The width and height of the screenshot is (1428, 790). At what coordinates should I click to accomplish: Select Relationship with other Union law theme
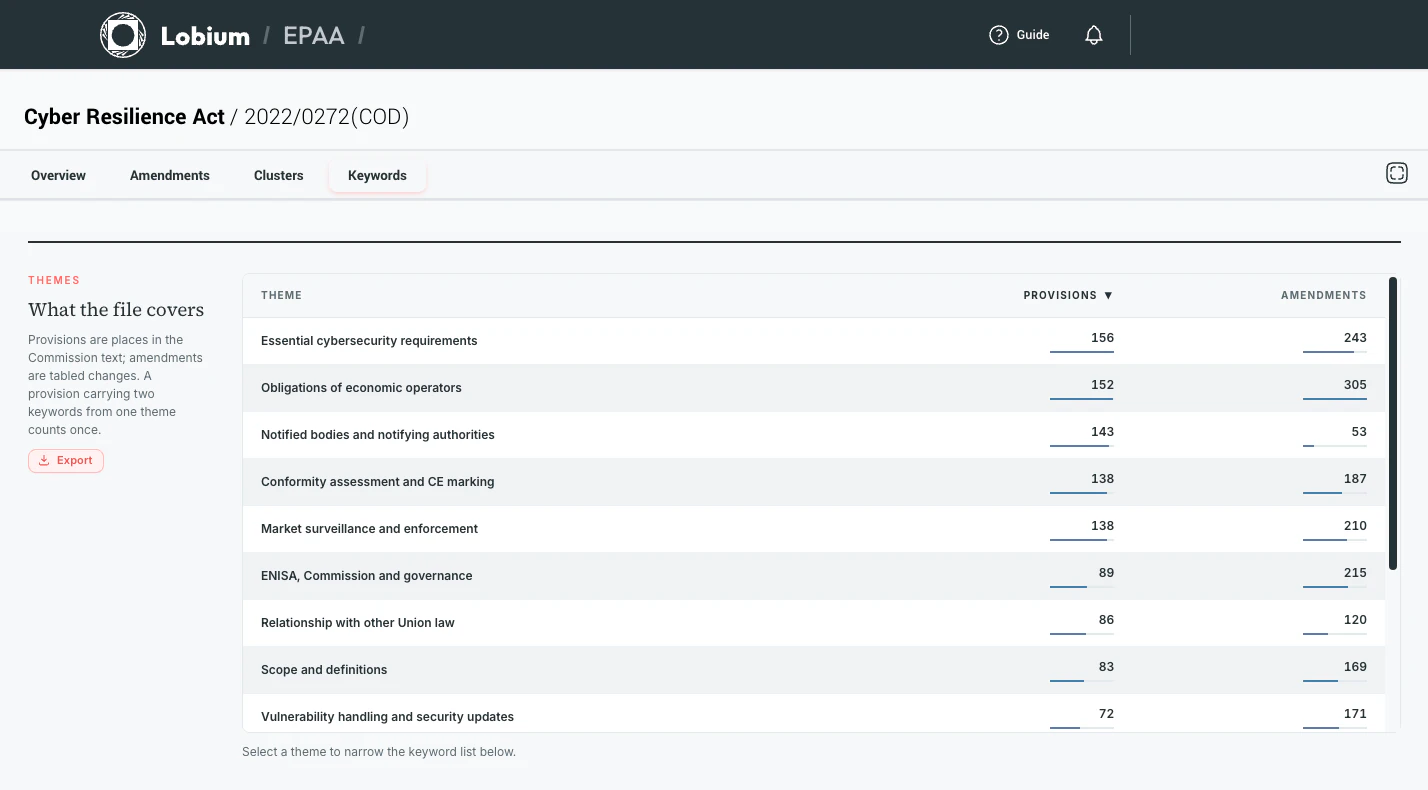click(x=814, y=623)
